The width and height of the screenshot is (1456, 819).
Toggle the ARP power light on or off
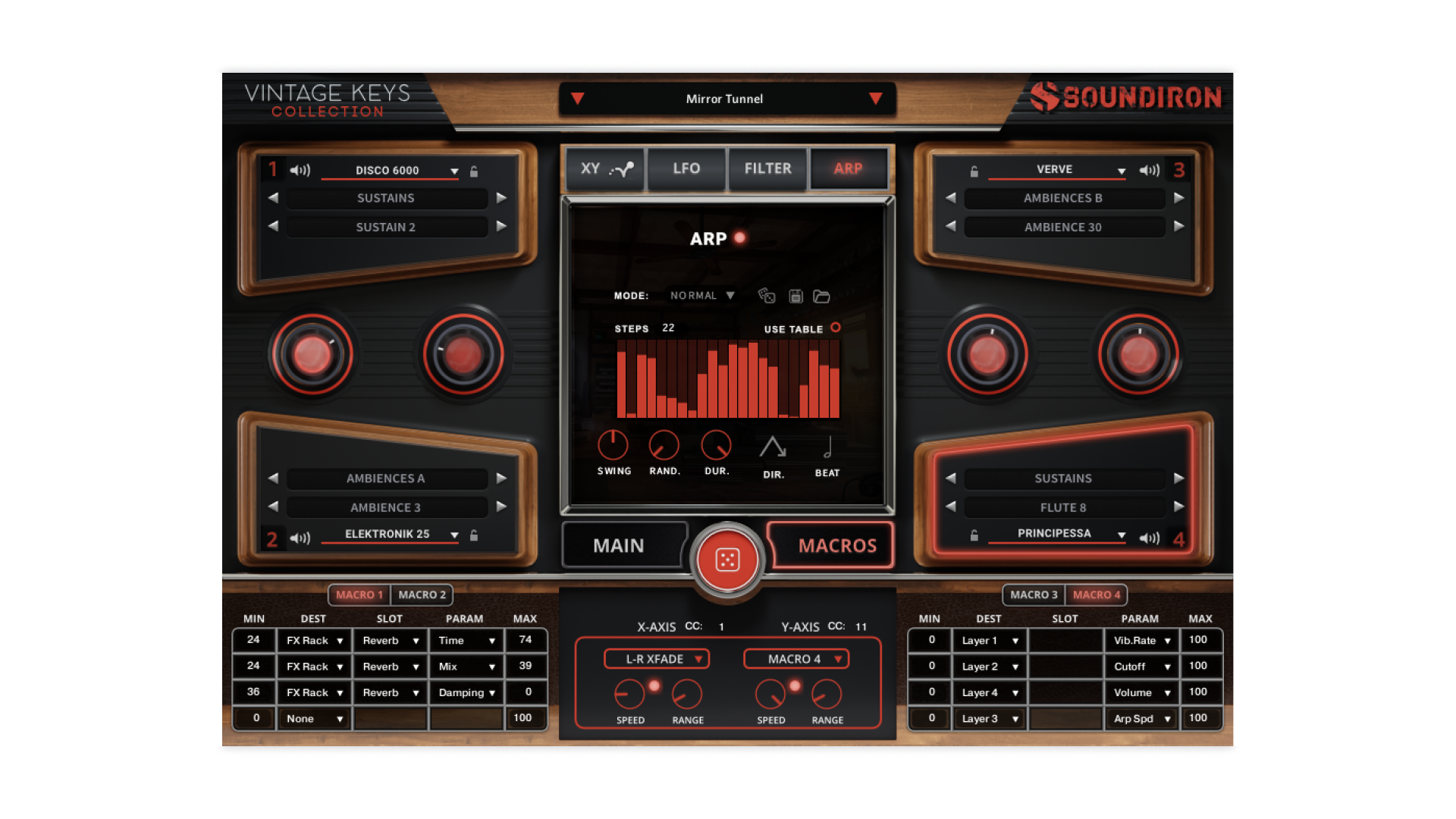pos(739,238)
